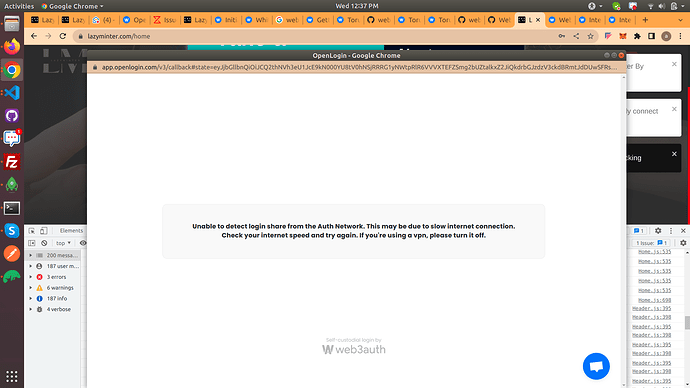The width and height of the screenshot is (690, 388).
Task: Open console settings gear beside 1 Issue
Action: tap(683, 243)
